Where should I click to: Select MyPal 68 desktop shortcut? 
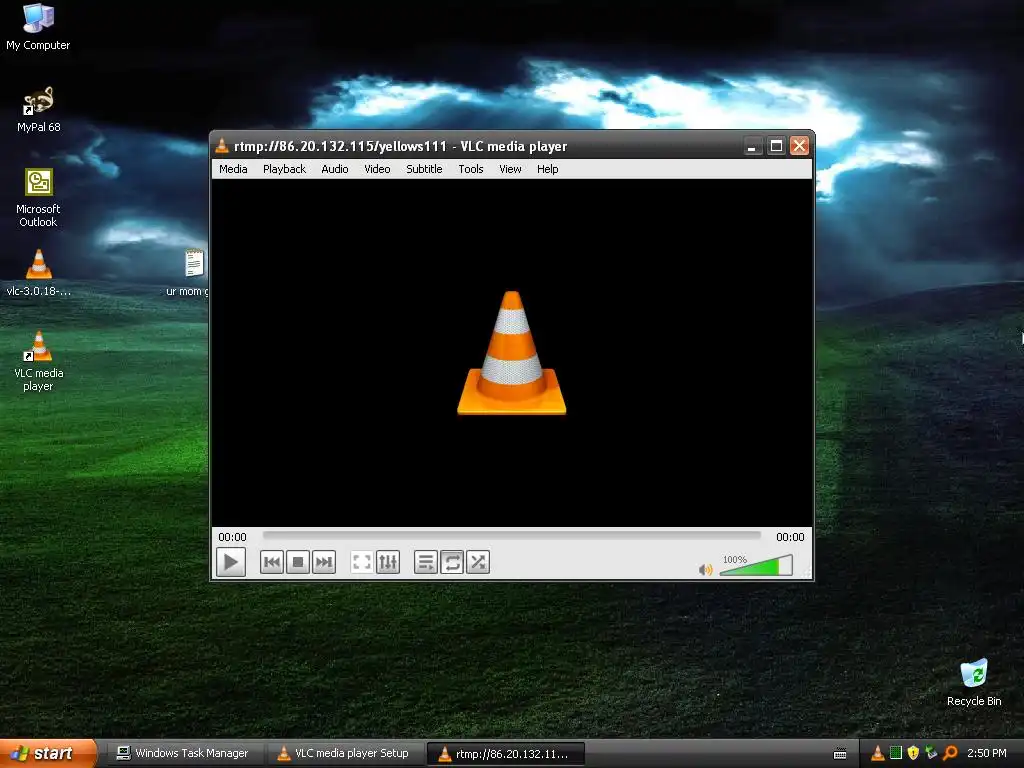[x=38, y=110]
